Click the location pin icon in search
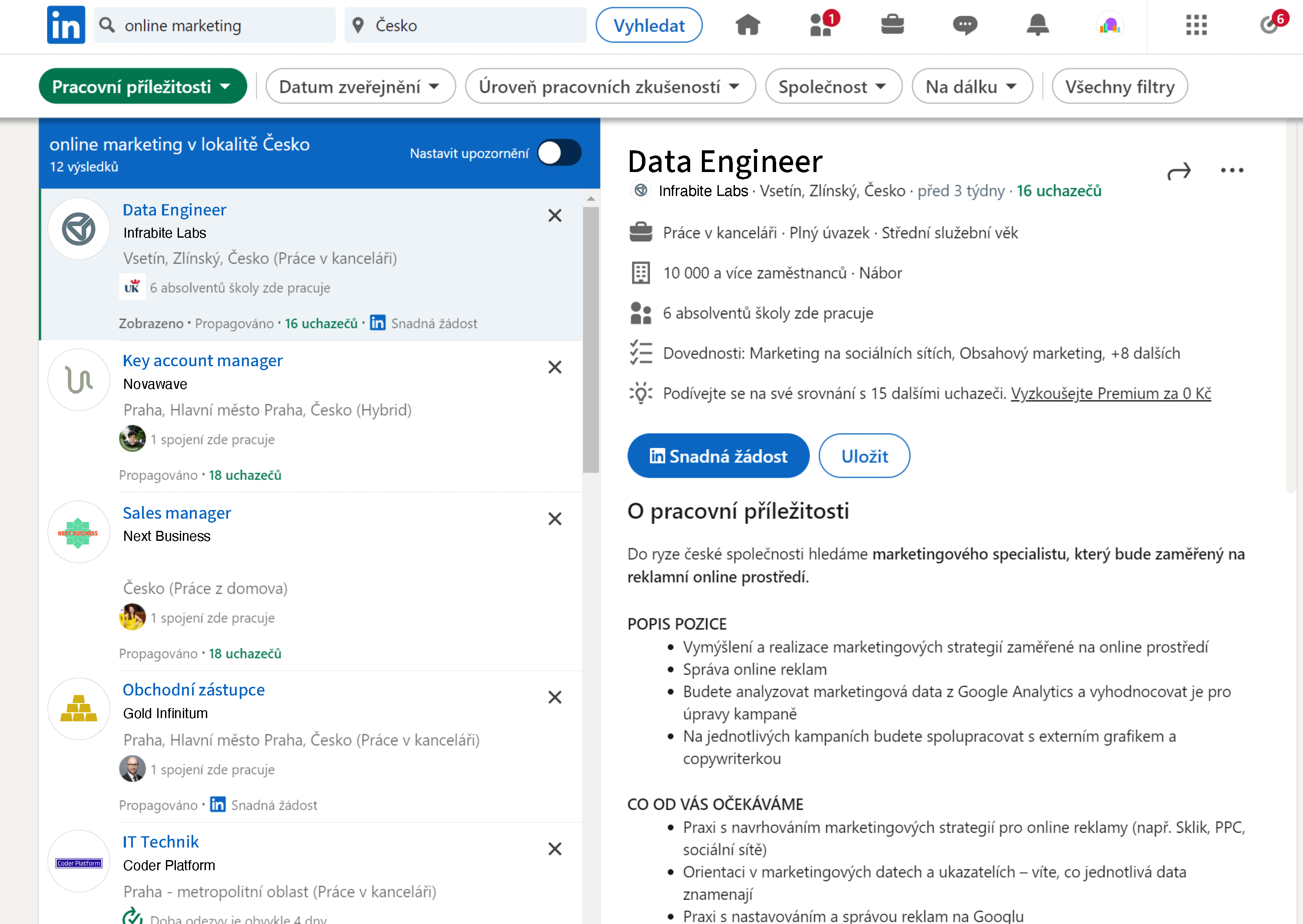The image size is (1303, 924). pos(358,26)
